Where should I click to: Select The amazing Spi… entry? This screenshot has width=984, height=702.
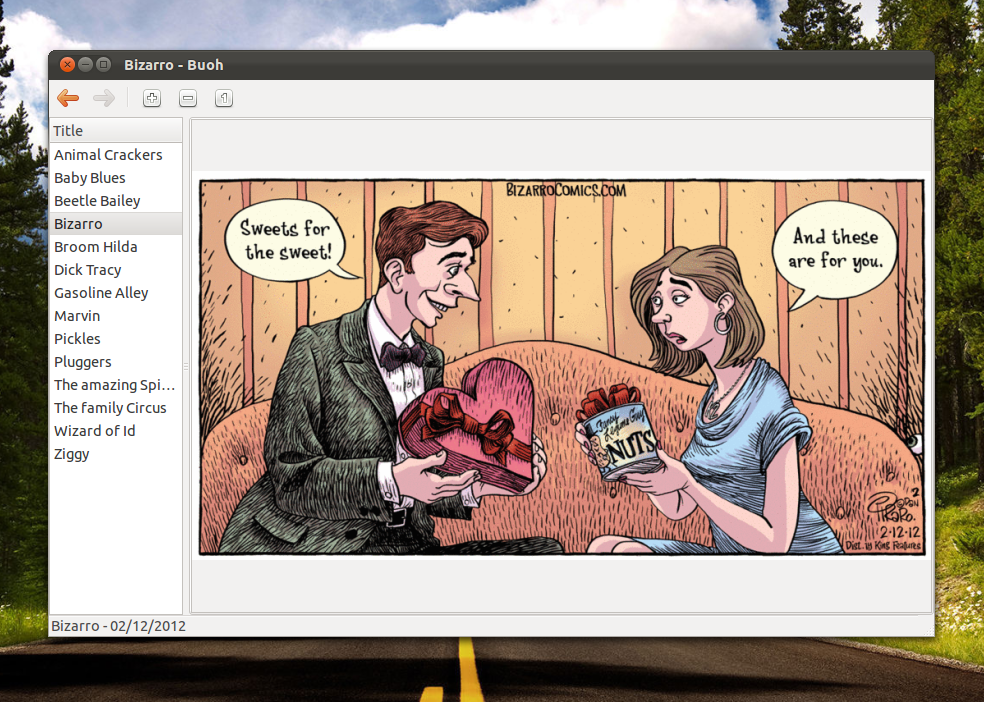pos(116,385)
